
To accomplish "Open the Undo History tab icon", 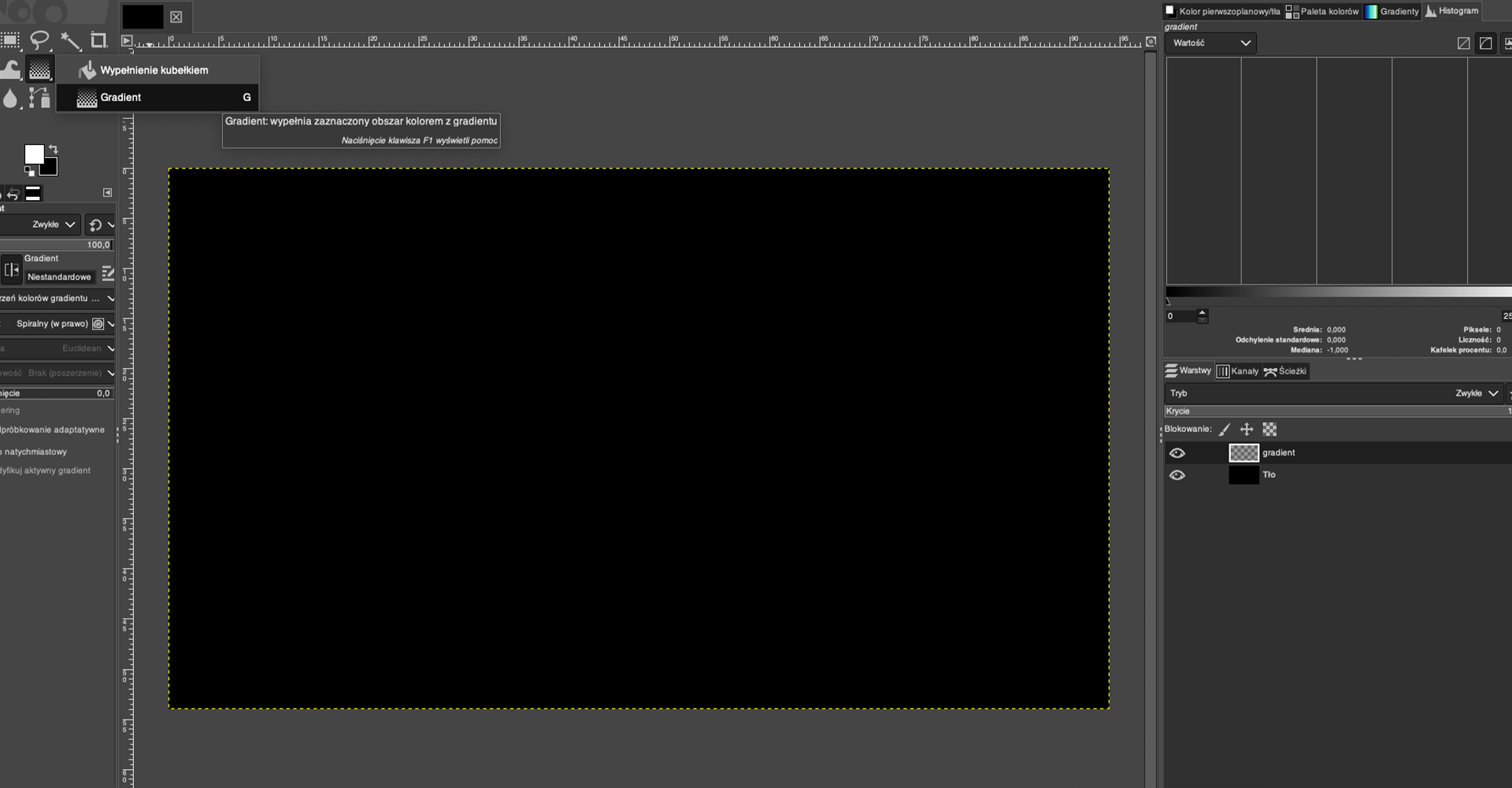I will click(13, 194).
